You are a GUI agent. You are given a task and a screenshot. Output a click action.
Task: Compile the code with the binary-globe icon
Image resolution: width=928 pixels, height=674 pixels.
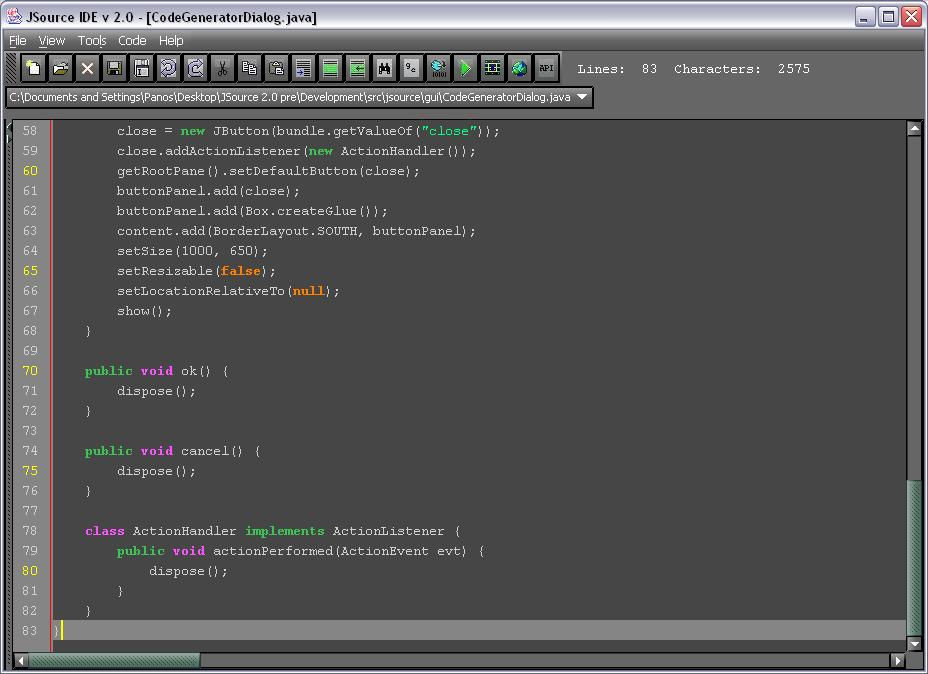pos(439,69)
